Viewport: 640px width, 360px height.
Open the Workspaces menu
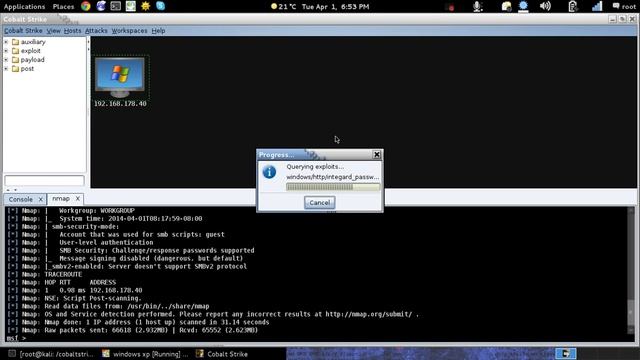tap(129, 31)
